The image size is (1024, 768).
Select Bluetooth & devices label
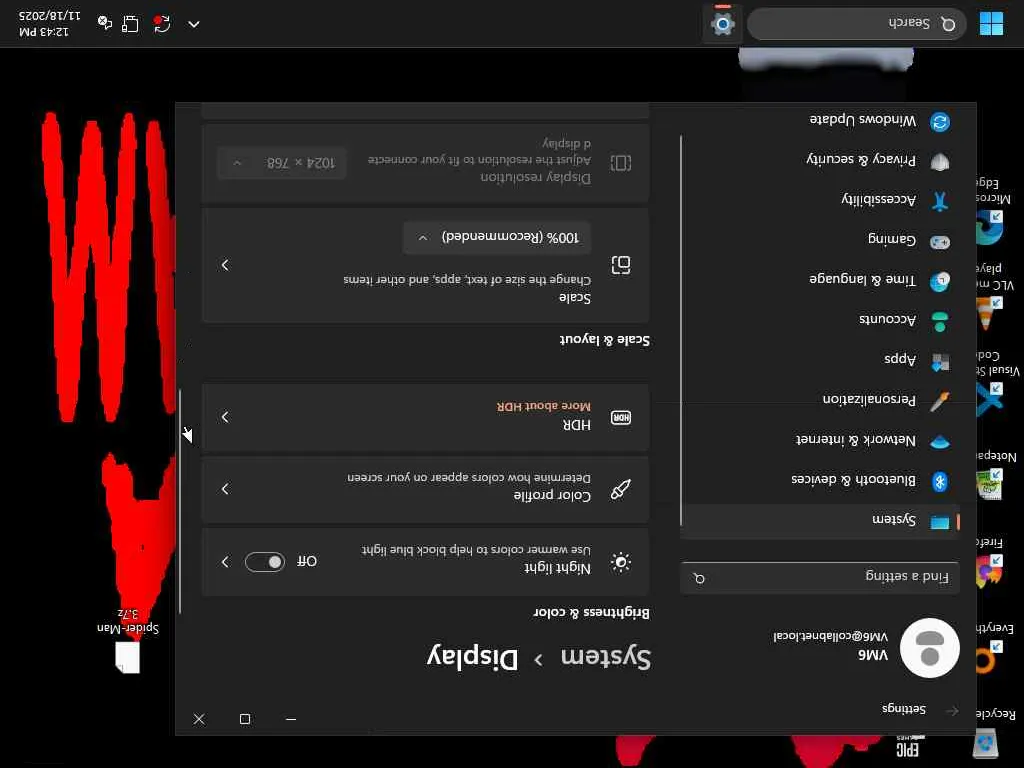854,480
